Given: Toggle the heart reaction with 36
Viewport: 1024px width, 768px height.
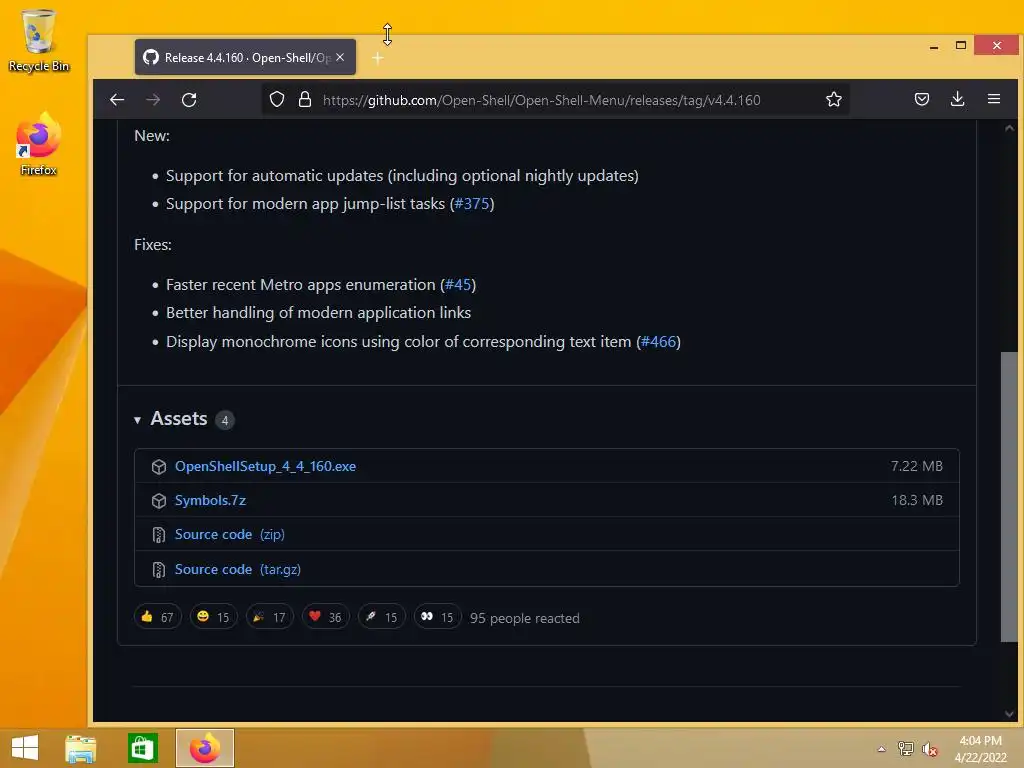Looking at the screenshot, I should pos(325,617).
